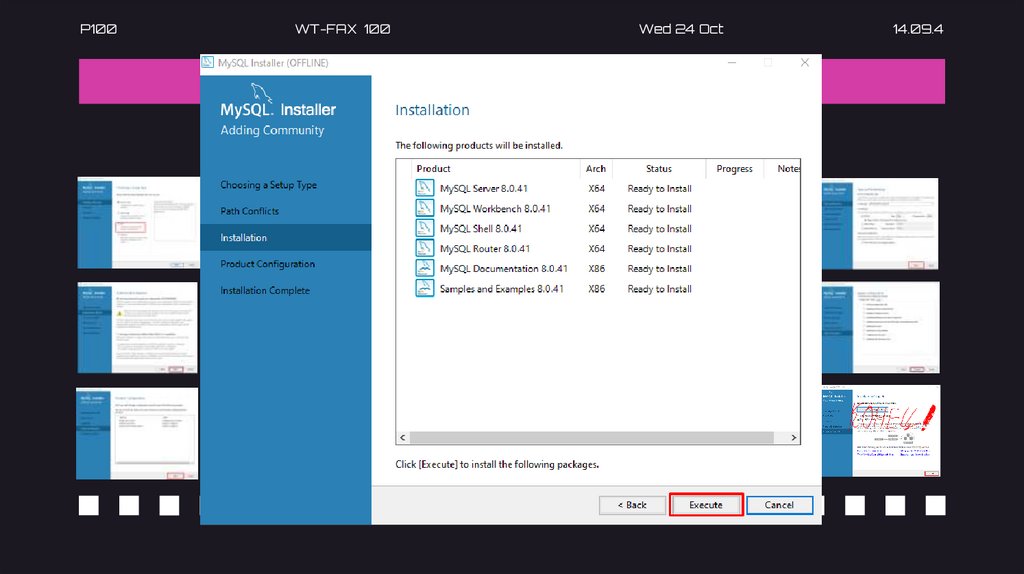1024x574 pixels.
Task: Click the Progress column header
Action: [734, 168]
